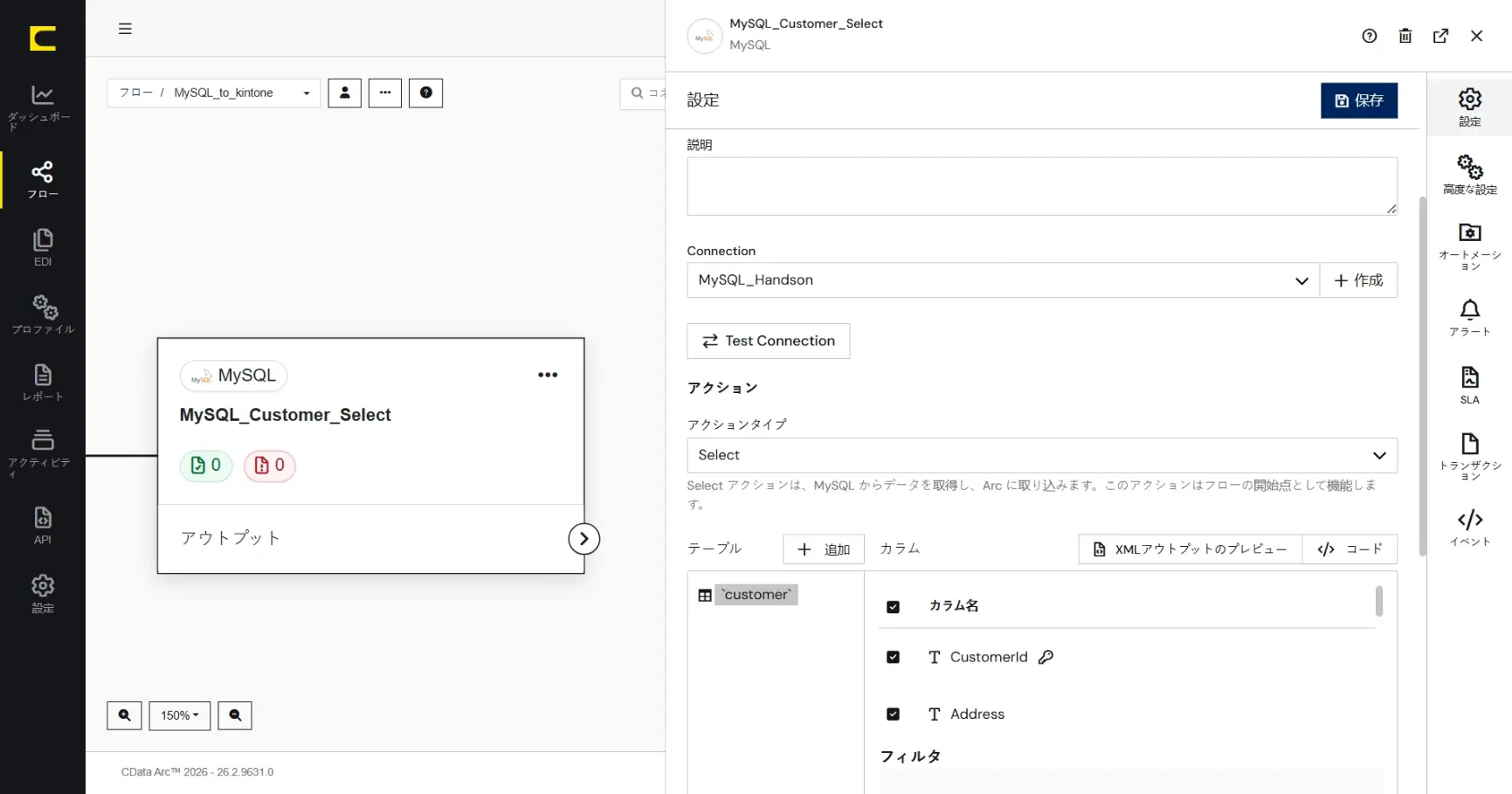
Task: Click the error count badge showing 0
Action: pyautogui.click(x=269, y=466)
